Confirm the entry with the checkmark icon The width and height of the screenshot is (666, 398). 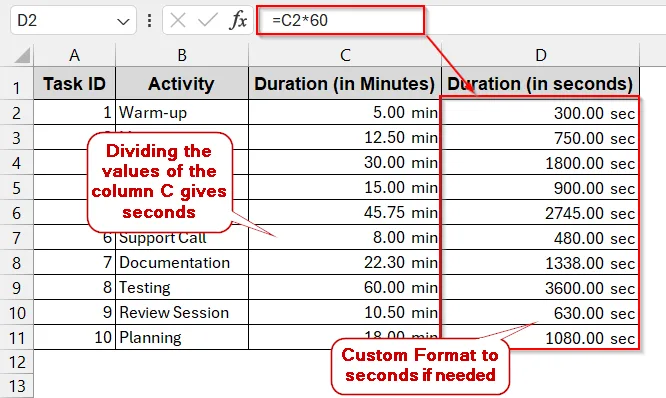[x=208, y=20]
